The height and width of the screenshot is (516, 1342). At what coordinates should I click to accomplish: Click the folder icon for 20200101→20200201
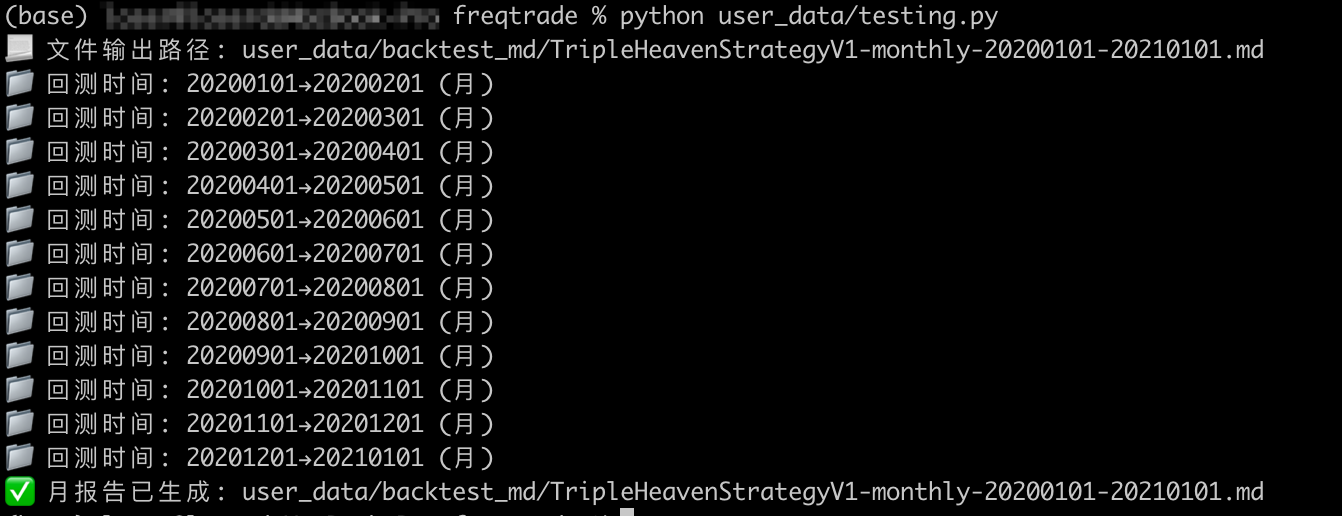(x=19, y=83)
